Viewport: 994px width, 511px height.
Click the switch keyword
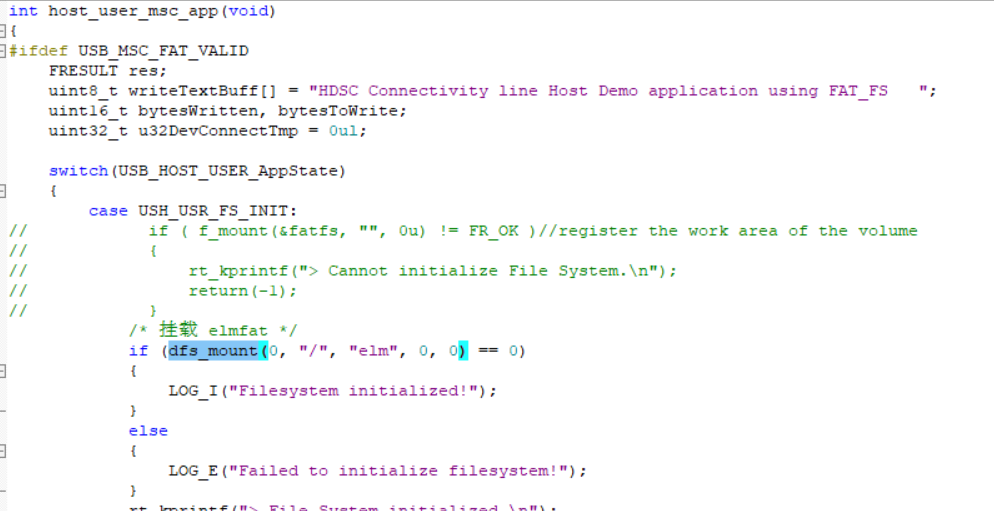coord(78,171)
